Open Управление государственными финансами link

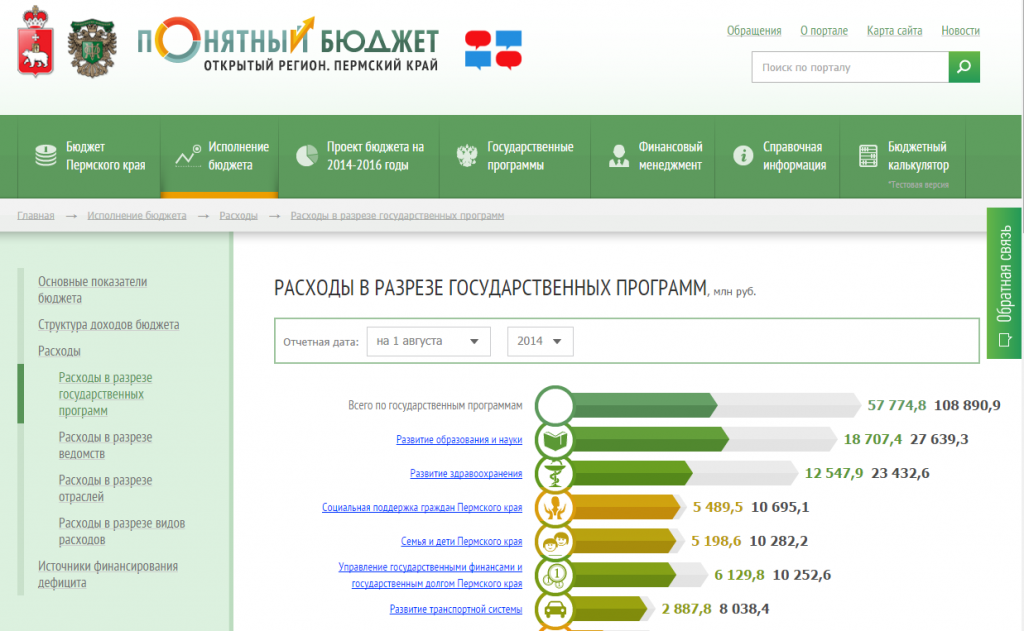click(430, 575)
